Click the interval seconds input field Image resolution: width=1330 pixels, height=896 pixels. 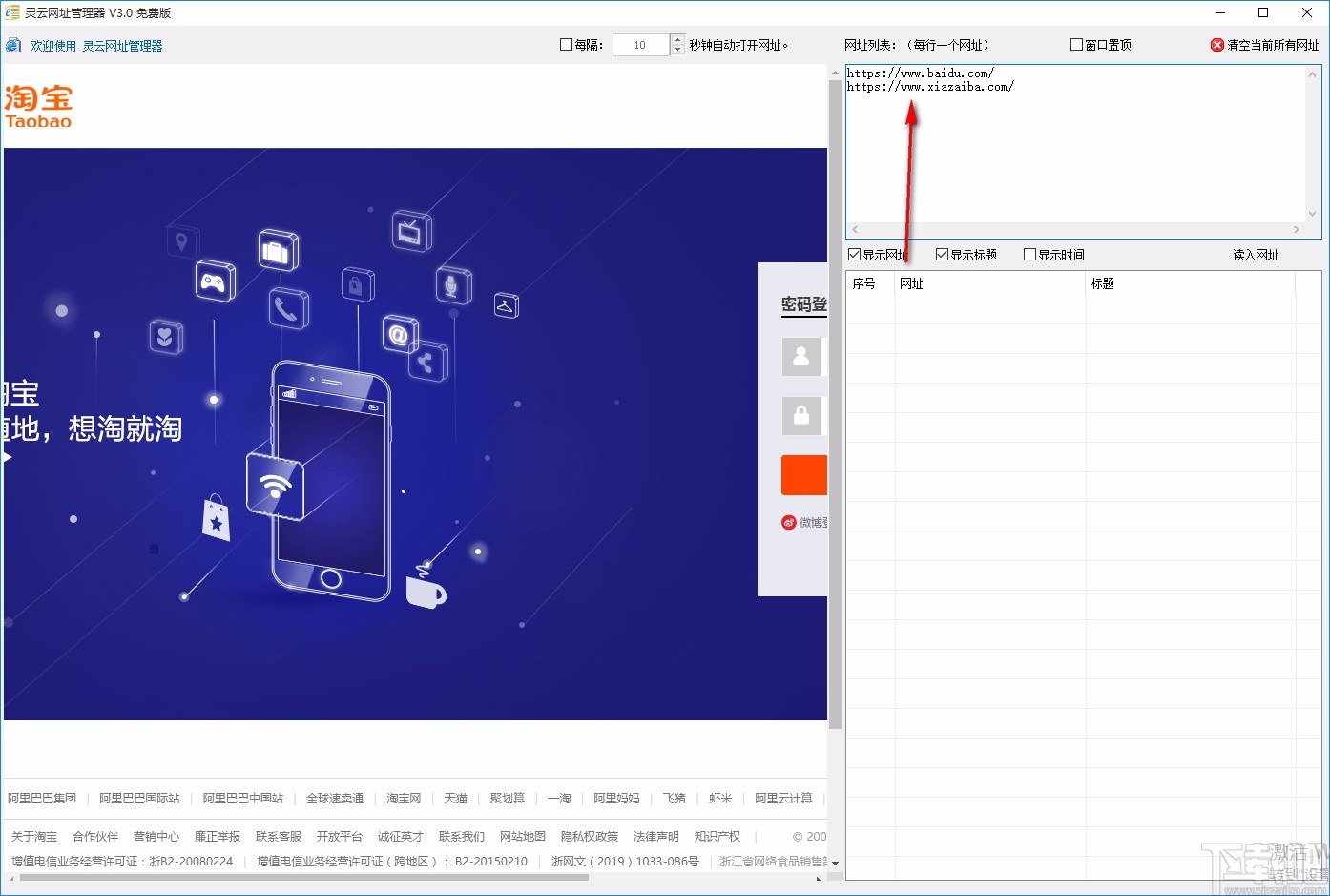coord(641,45)
